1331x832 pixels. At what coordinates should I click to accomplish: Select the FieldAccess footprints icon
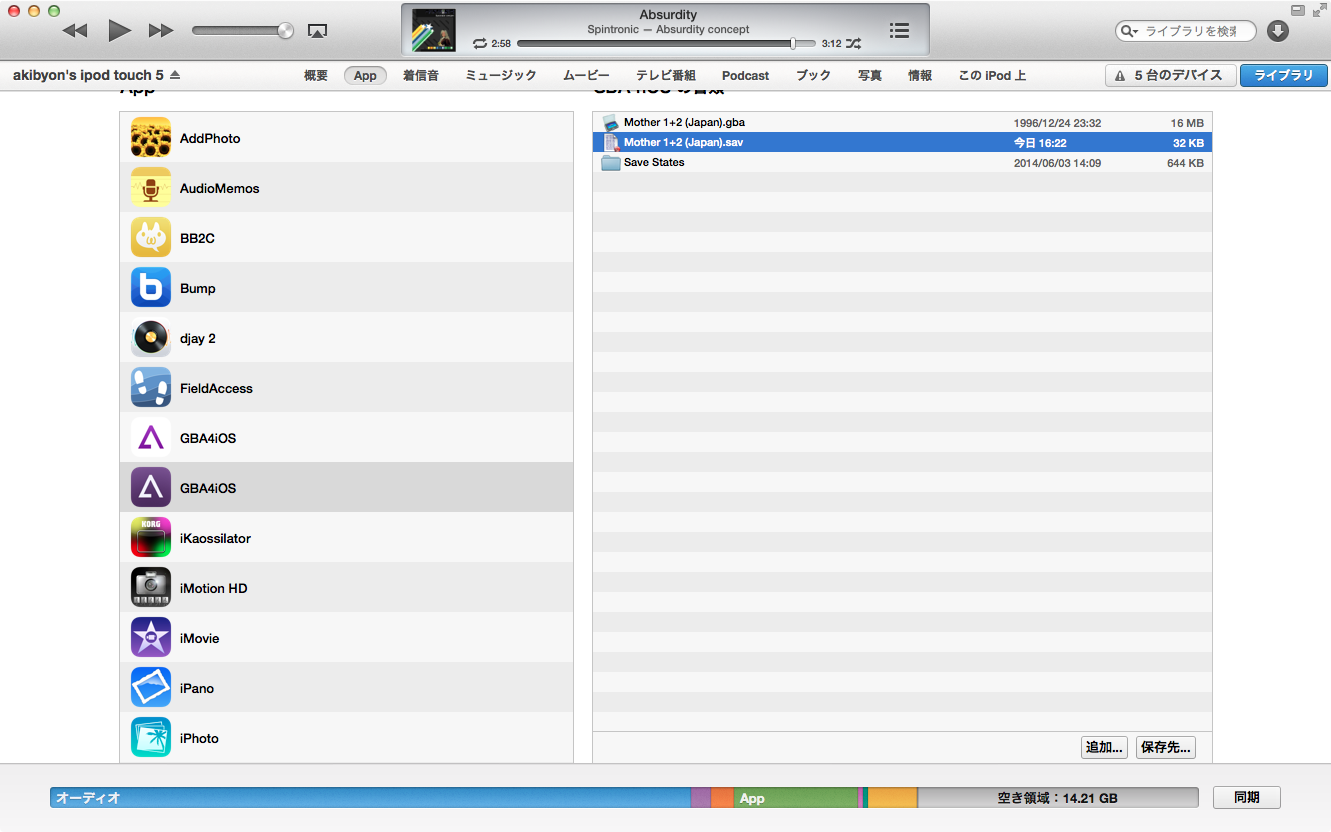click(151, 388)
